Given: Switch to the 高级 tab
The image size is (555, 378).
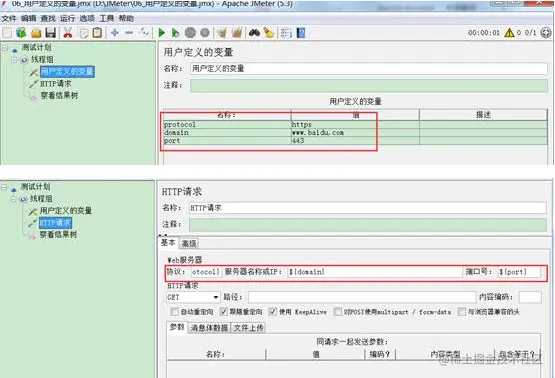Looking at the screenshot, I should coord(189,244).
